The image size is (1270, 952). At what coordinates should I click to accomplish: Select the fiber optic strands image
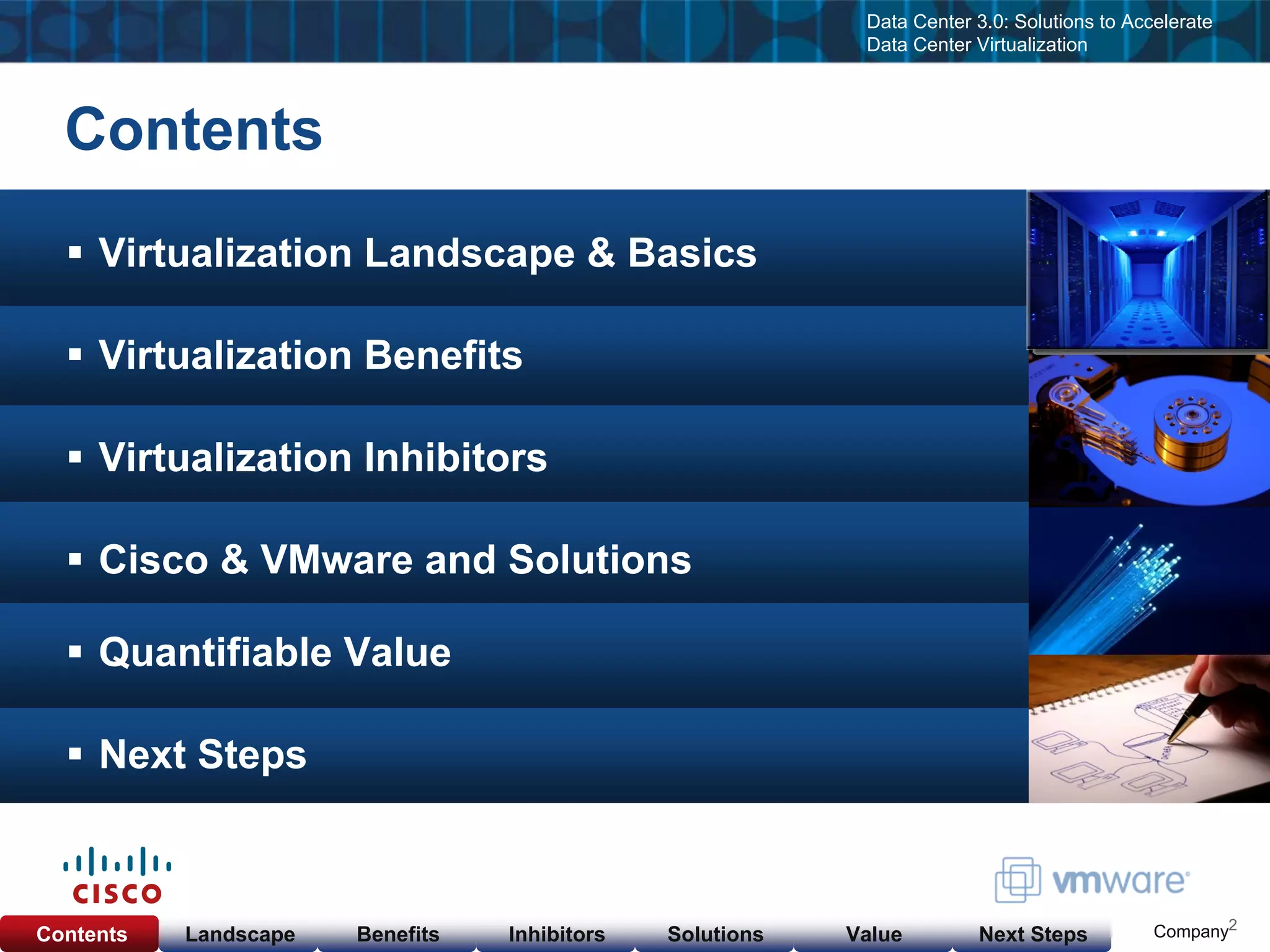(x=1148, y=581)
